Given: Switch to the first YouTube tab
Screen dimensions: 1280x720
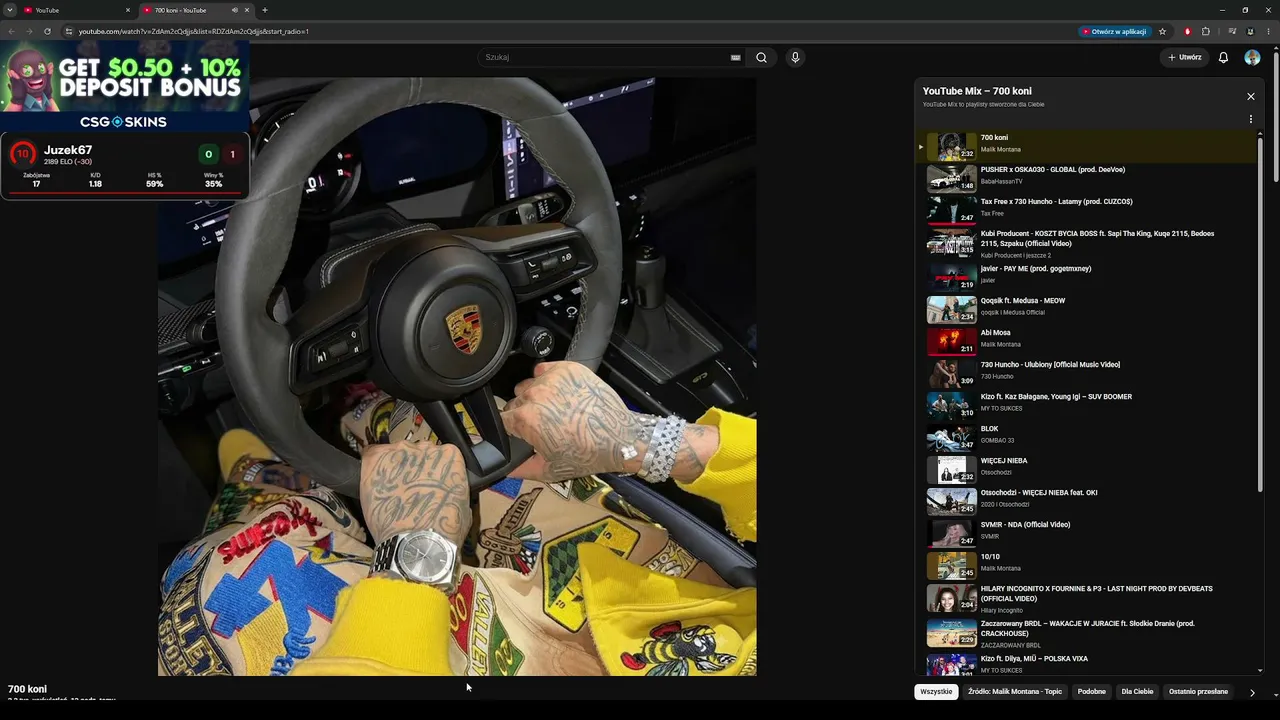Looking at the screenshot, I should pyautogui.click(x=78, y=10).
